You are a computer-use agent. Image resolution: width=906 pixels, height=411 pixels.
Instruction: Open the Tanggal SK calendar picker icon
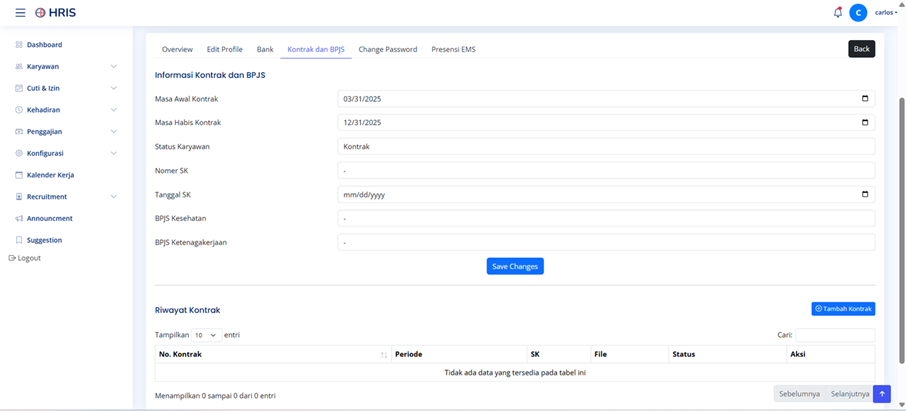tap(864, 195)
